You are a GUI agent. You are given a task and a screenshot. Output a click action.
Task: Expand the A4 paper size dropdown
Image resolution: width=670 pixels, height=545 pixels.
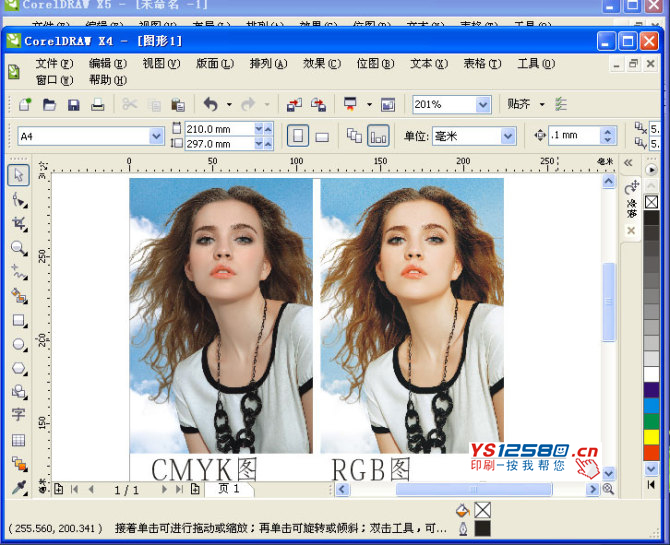(156, 136)
